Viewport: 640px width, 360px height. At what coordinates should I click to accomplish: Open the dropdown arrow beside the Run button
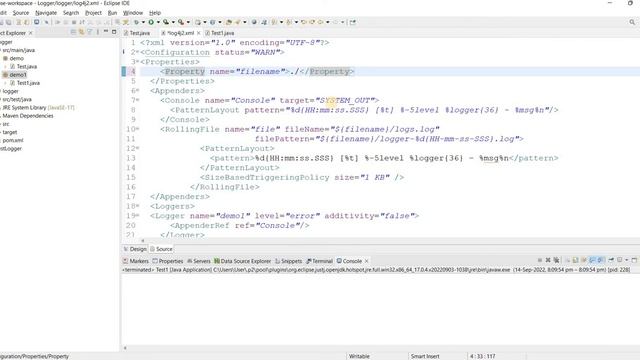(x=158, y=22)
